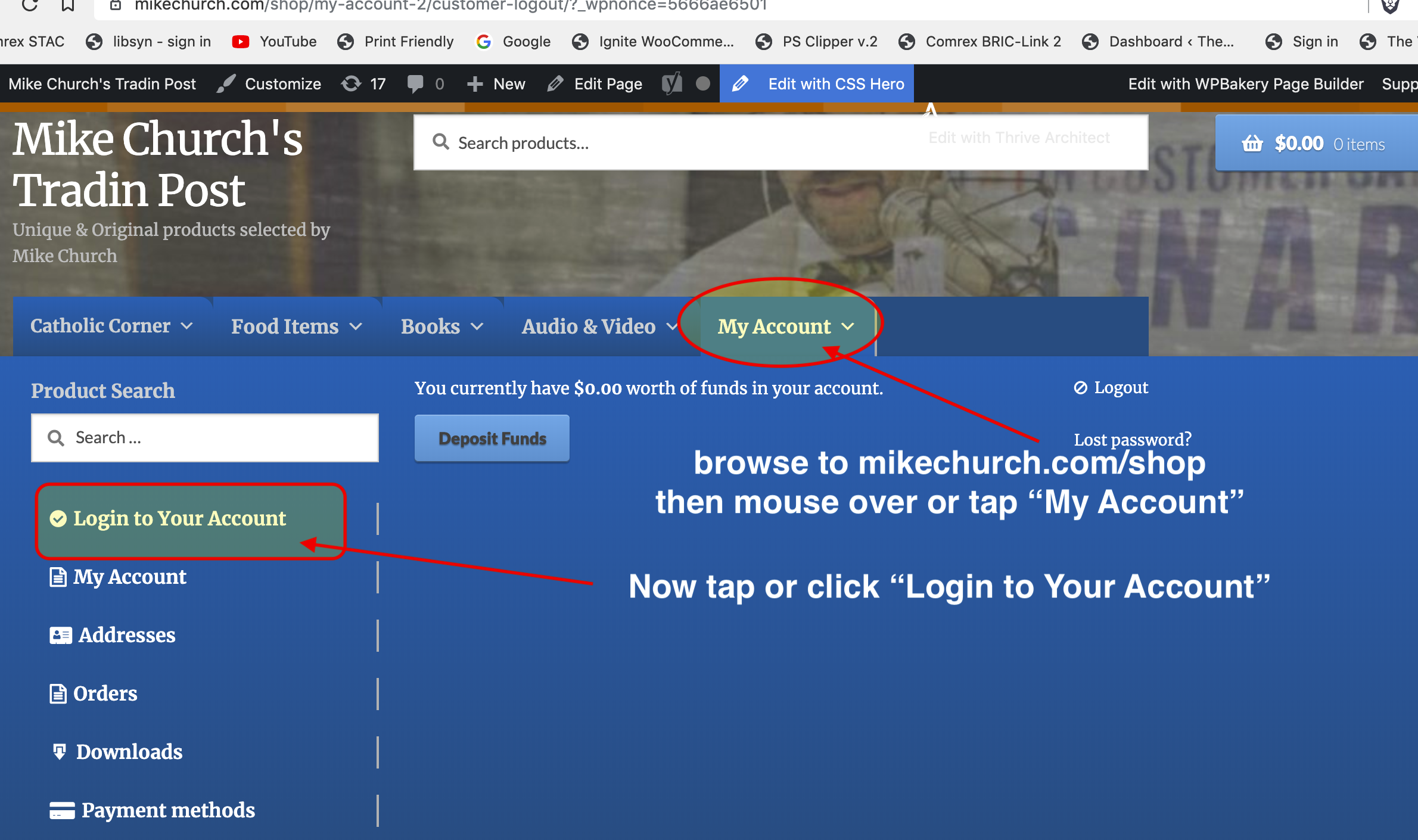Open the Sign in bookmark
This screenshot has width=1418, height=840.
[1302, 42]
